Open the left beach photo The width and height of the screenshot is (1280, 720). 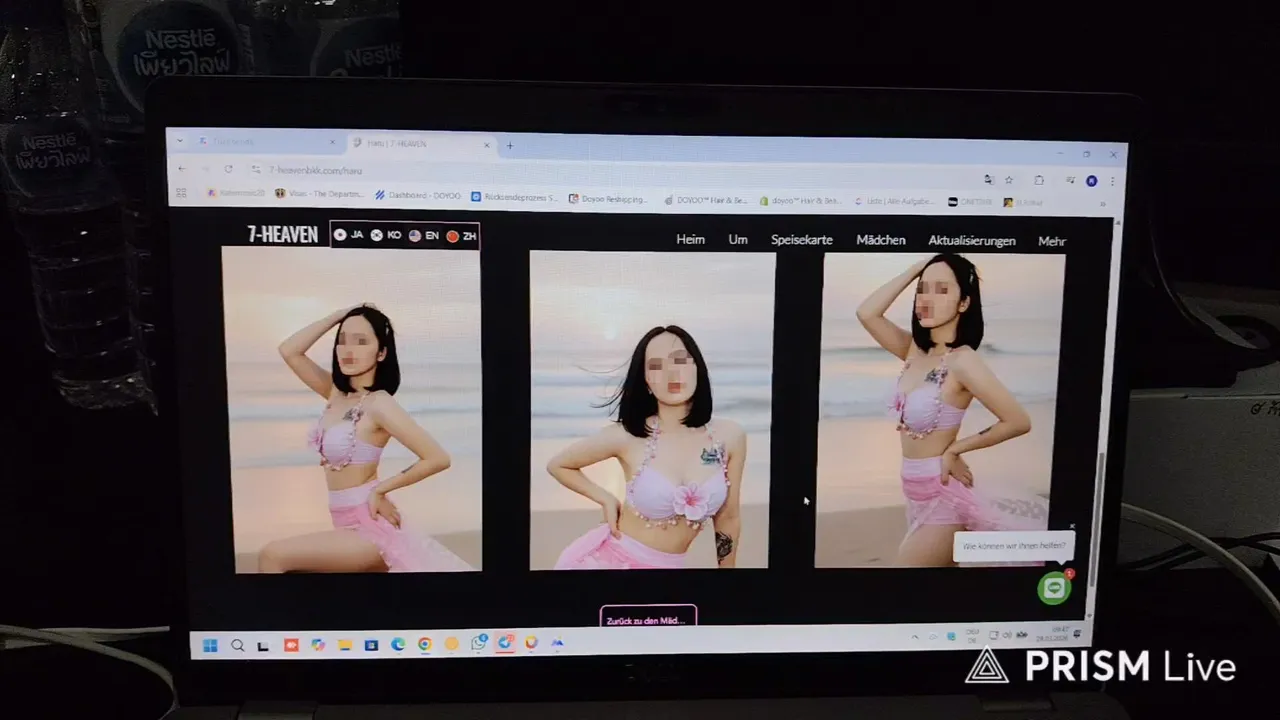[x=354, y=409]
